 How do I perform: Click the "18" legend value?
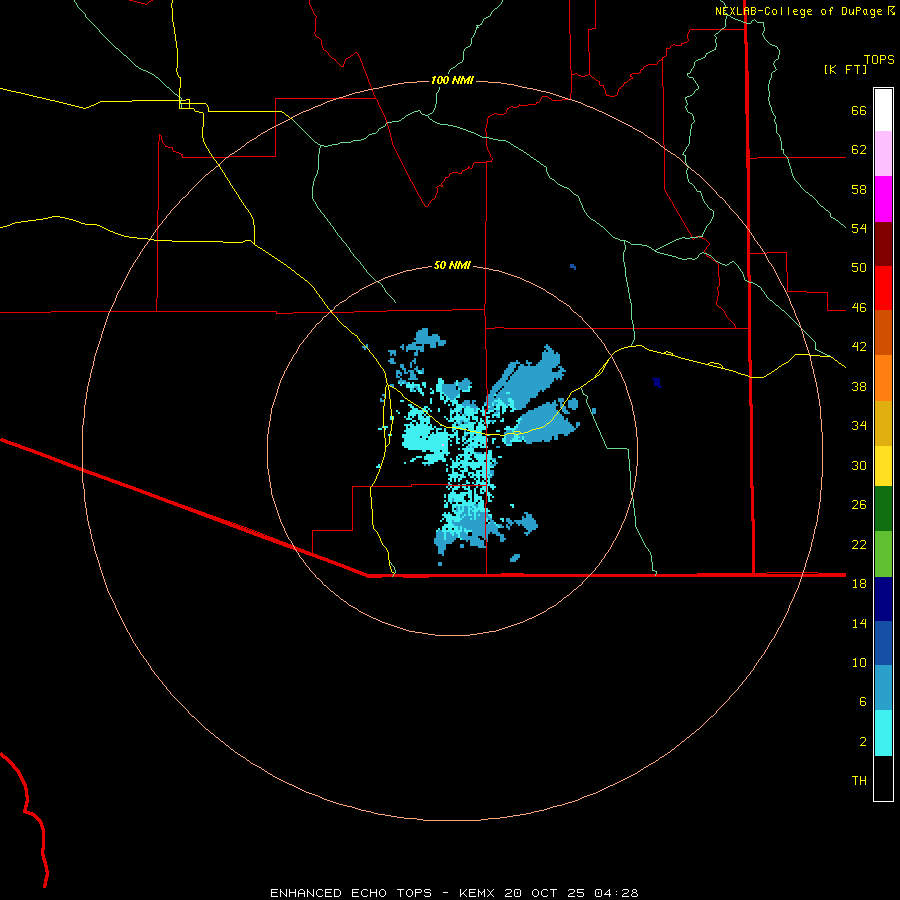coord(859,584)
